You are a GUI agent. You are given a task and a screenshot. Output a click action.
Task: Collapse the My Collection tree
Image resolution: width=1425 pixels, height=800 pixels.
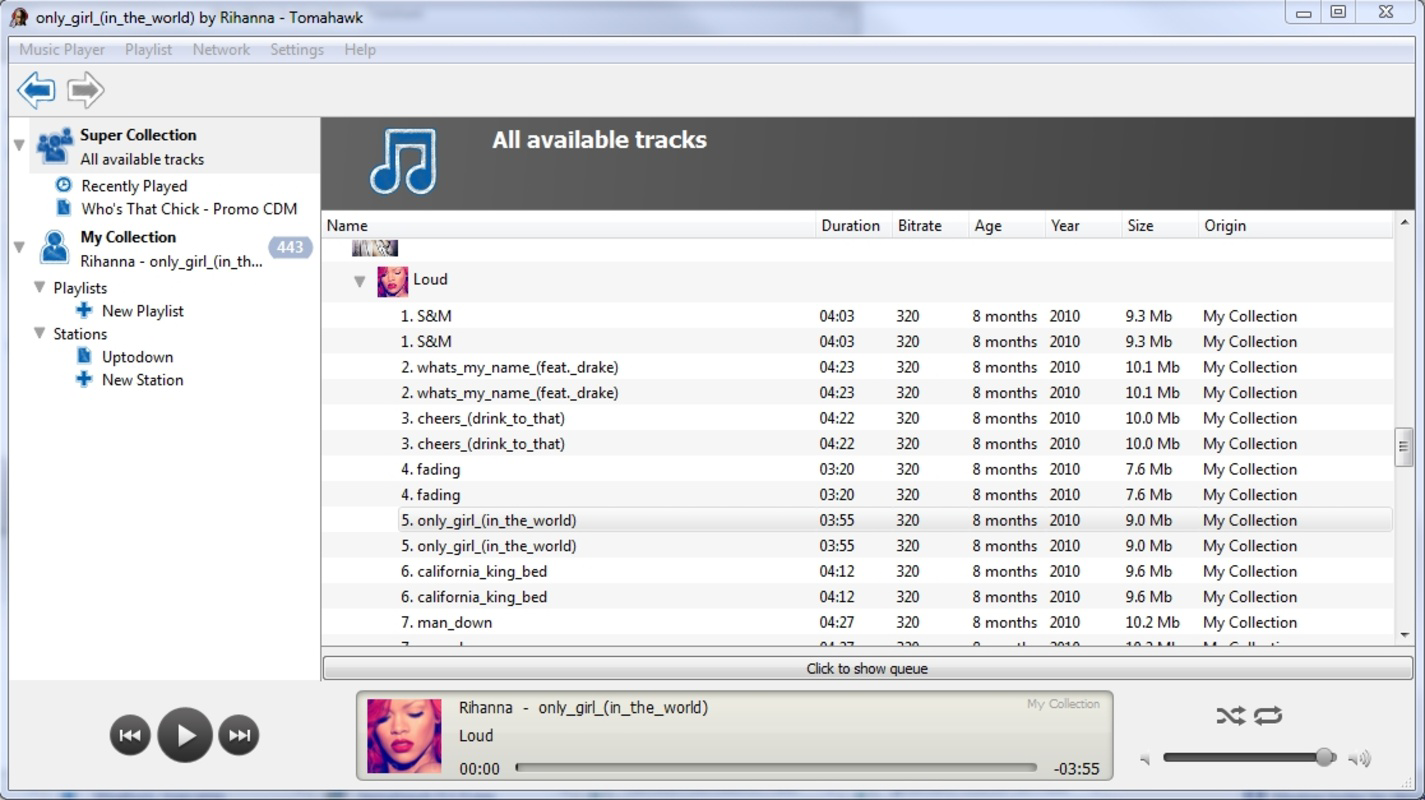click(x=19, y=247)
